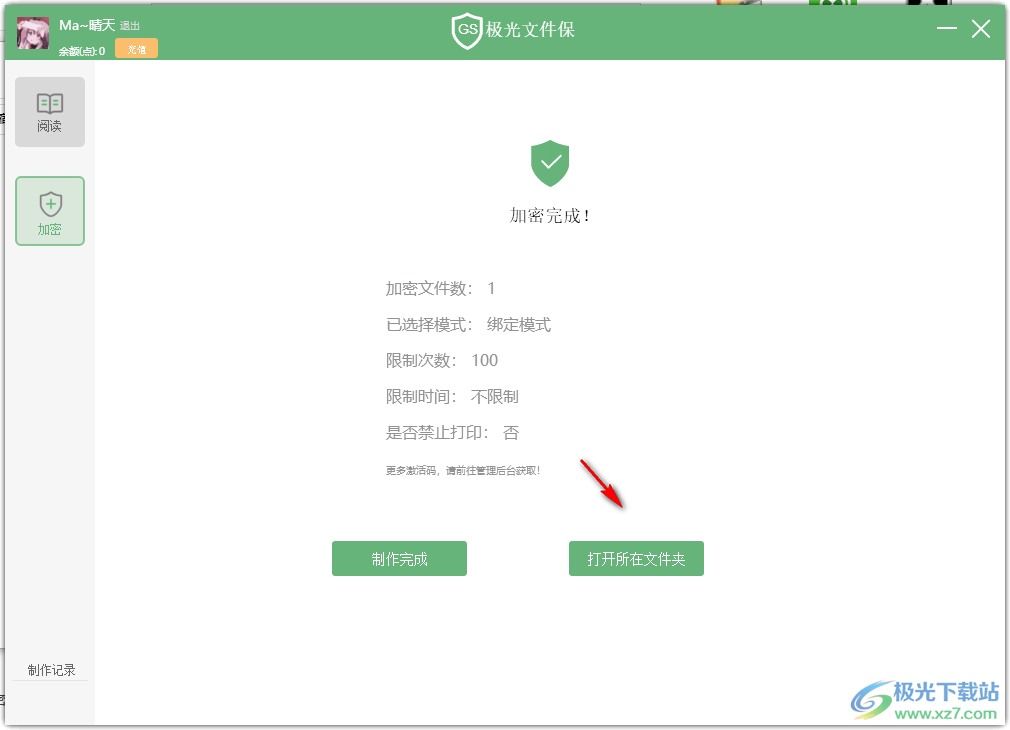This screenshot has height=730, width=1010.
Task: Open the folder via 打开所在文件夹 button
Action: [x=636, y=558]
